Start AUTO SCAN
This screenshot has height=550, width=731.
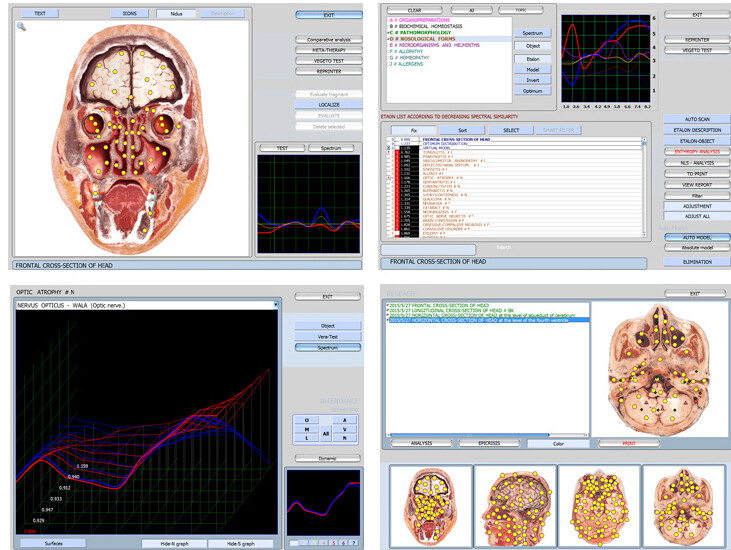point(696,119)
